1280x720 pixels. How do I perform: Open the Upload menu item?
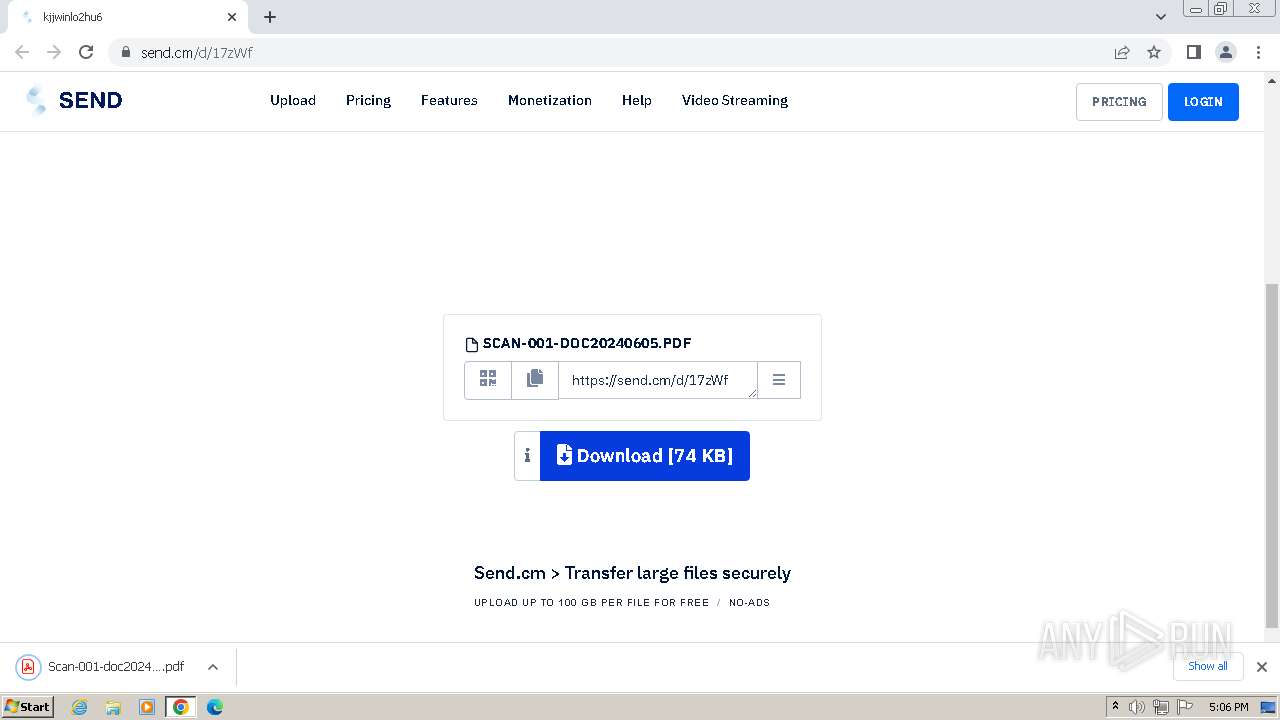293,100
